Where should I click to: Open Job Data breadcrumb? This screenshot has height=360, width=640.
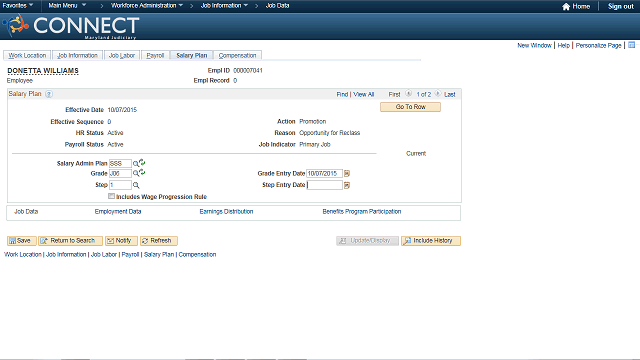tap(278, 5)
